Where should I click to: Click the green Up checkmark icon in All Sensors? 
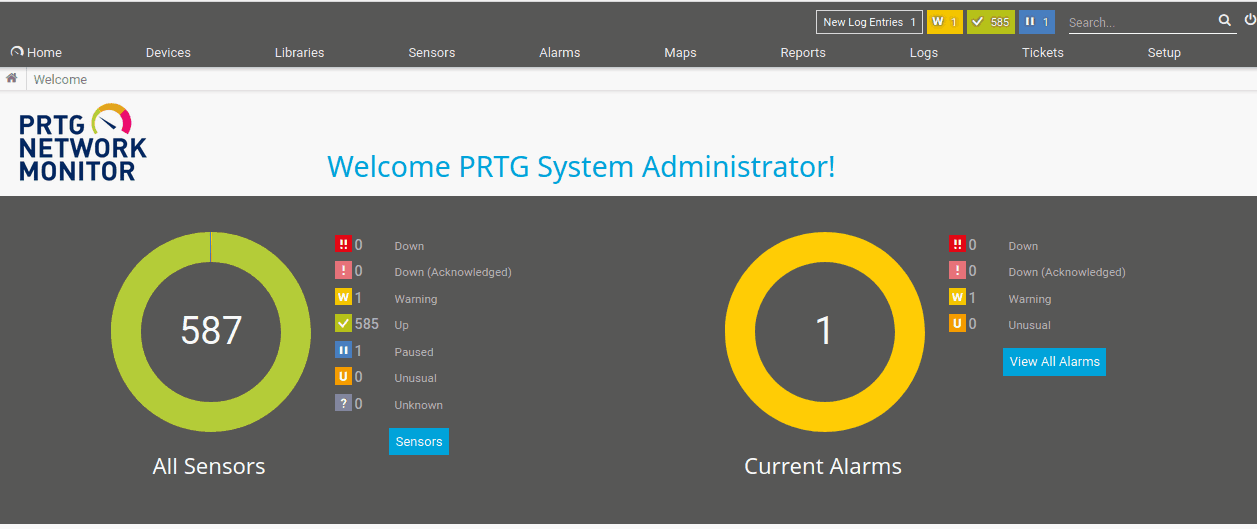tap(343, 324)
